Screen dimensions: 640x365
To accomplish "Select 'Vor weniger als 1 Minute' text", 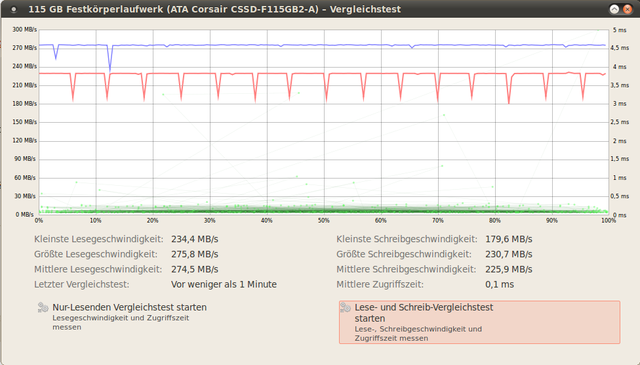I will (x=224, y=285).
